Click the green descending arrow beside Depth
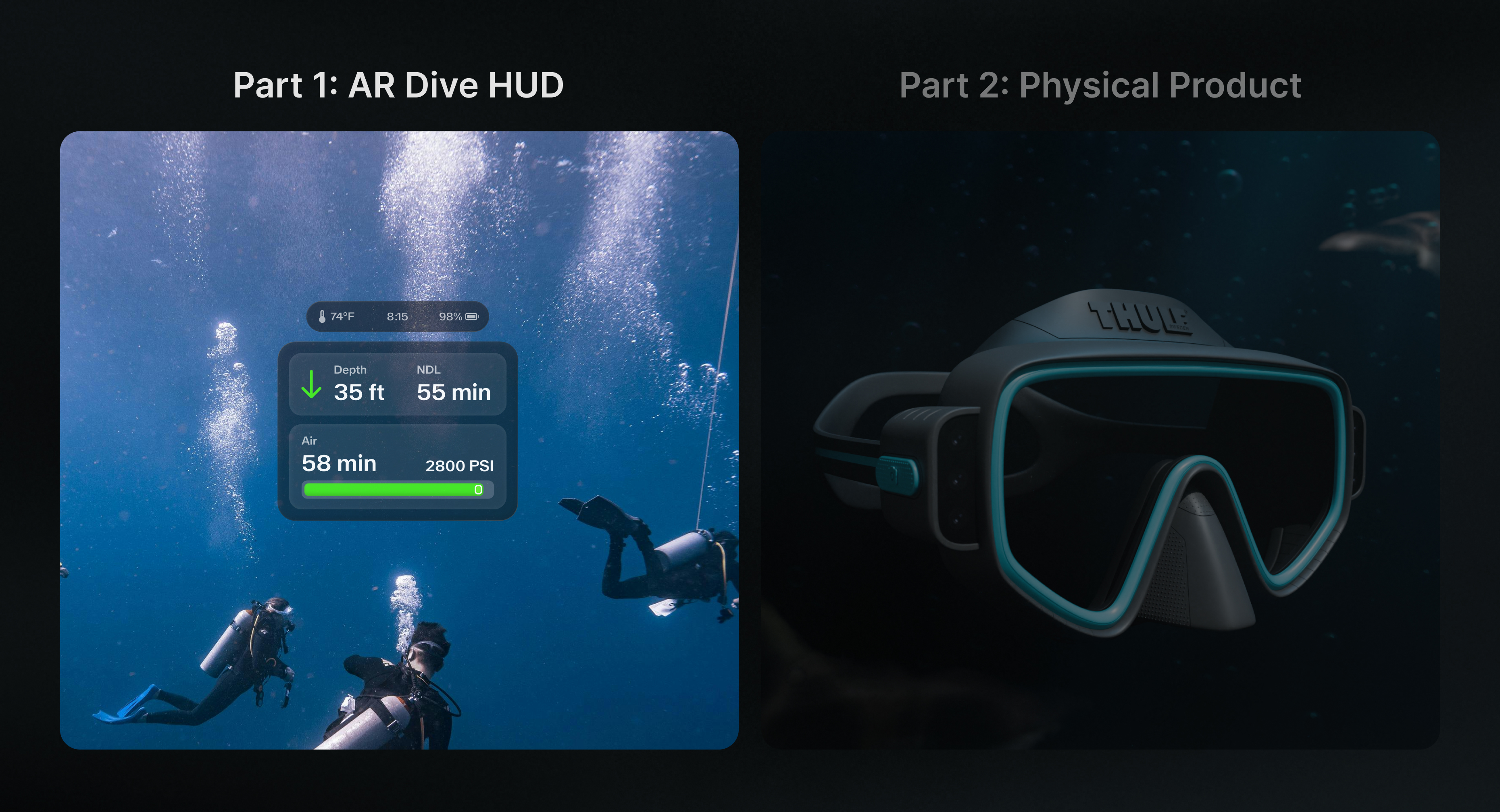Viewport: 1500px width, 812px height. (x=312, y=384)
